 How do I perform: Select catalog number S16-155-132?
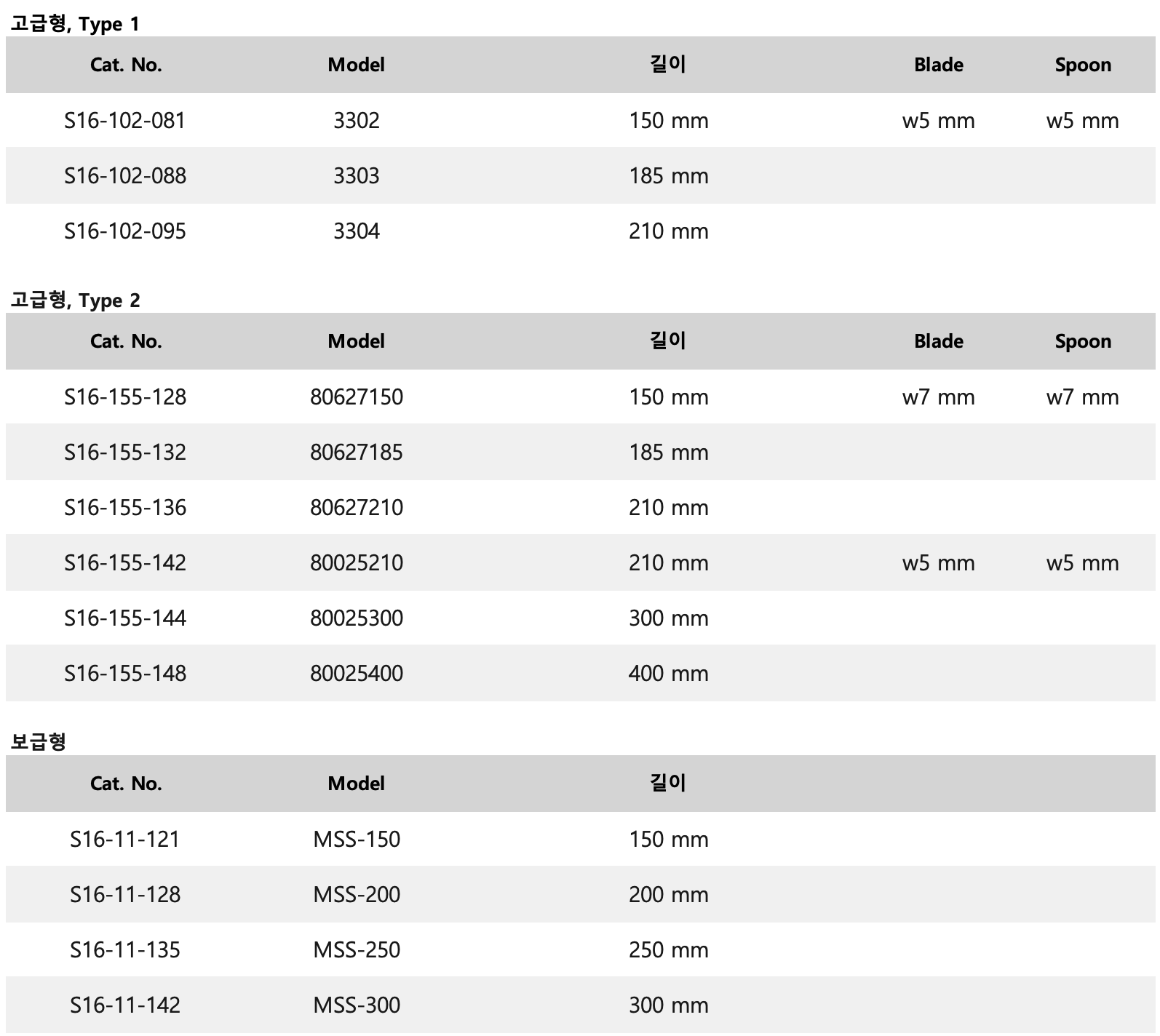click(x=125, y=453)
